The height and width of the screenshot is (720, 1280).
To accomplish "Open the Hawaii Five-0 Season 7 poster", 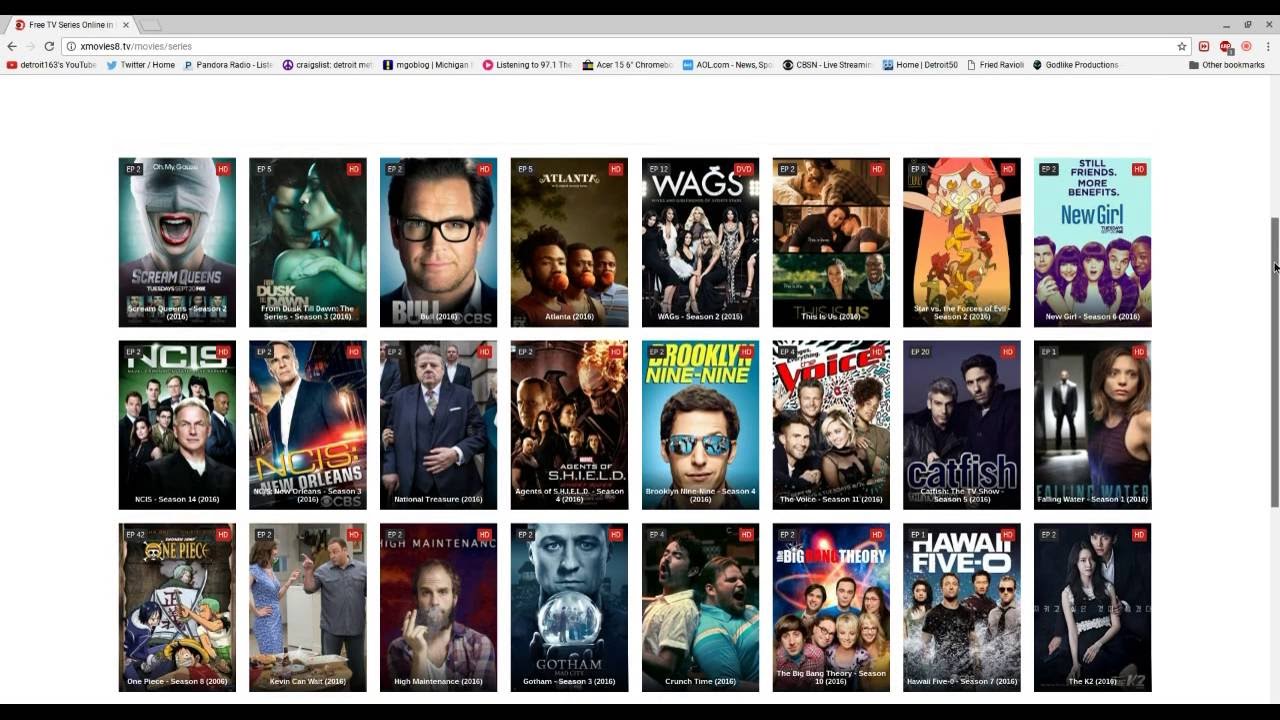I will click(x=962, y=608).
